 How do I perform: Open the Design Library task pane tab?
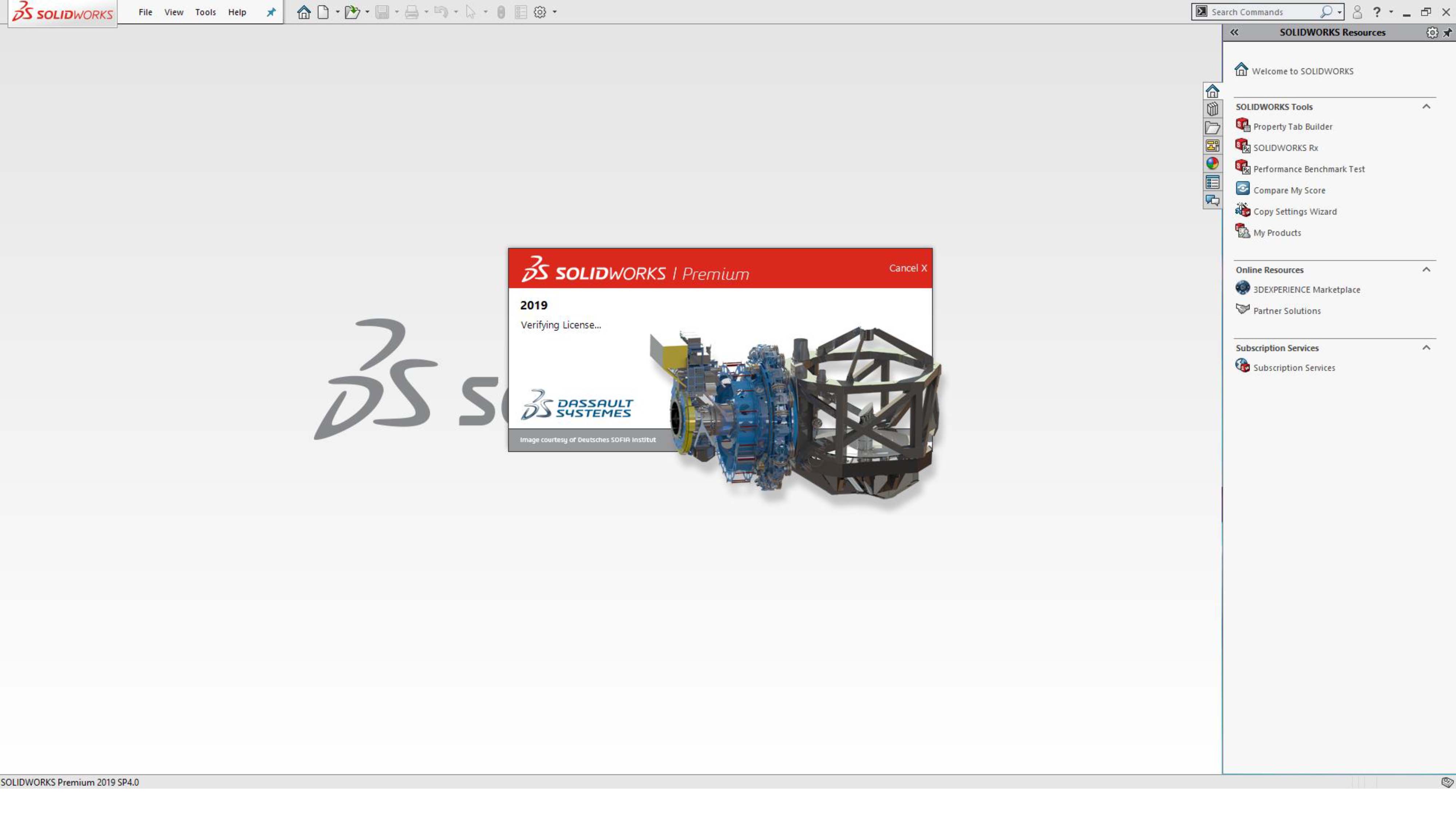point(1212,109)
